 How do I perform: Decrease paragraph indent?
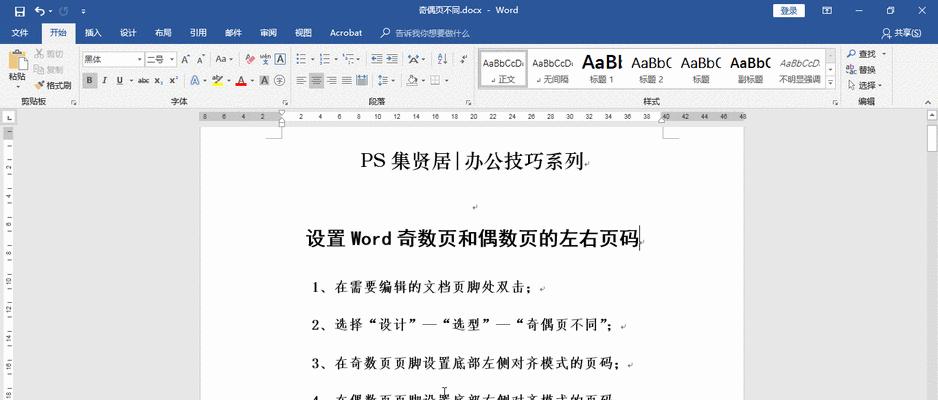[x=376, y=59]
